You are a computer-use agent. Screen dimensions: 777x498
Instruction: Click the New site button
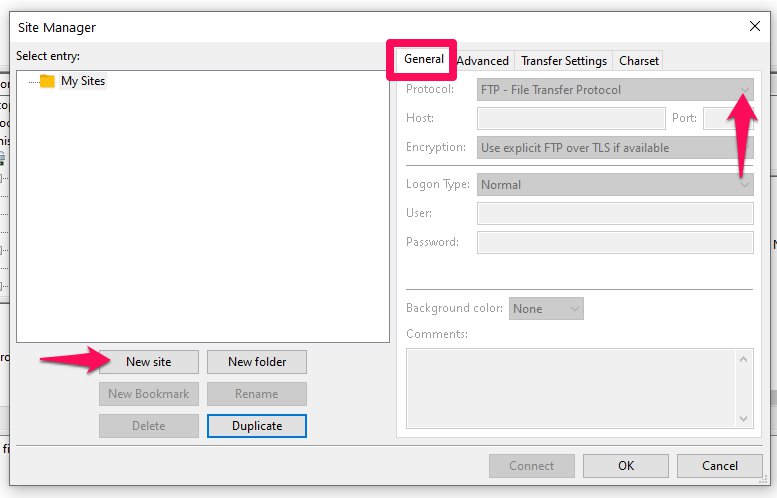click(149, 362)
